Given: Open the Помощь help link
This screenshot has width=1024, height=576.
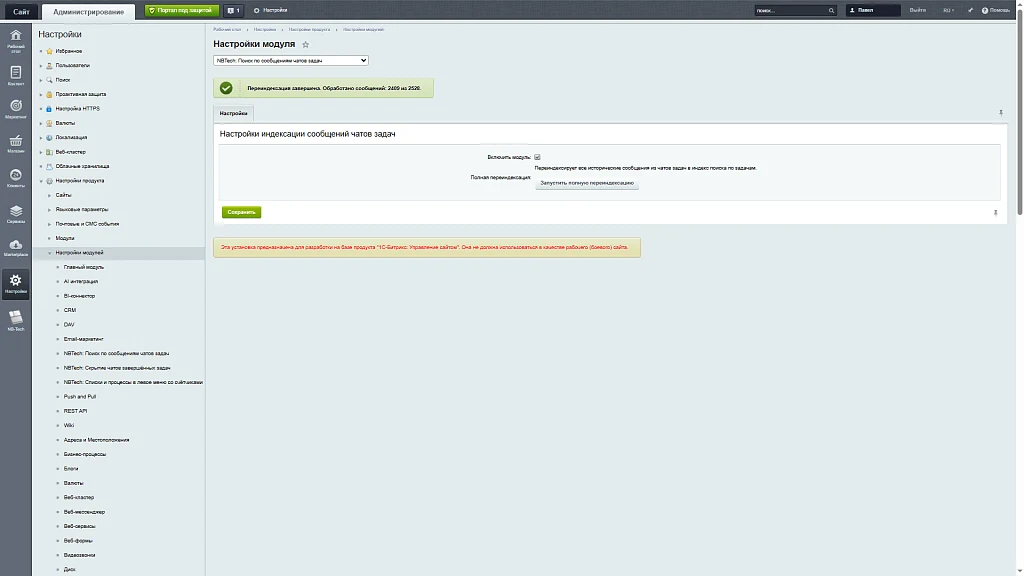Looking at the screenshot, I should pyautogui.click(x=996, y=10).
